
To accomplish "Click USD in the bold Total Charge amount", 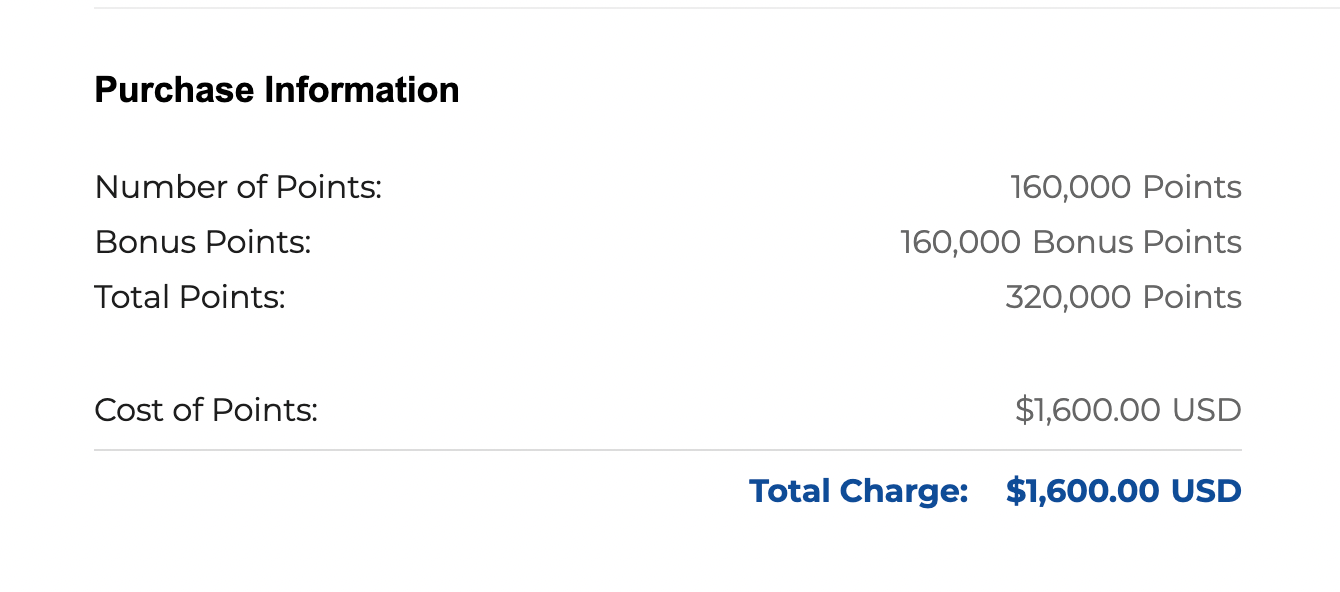I will (x=1206, y=491).
